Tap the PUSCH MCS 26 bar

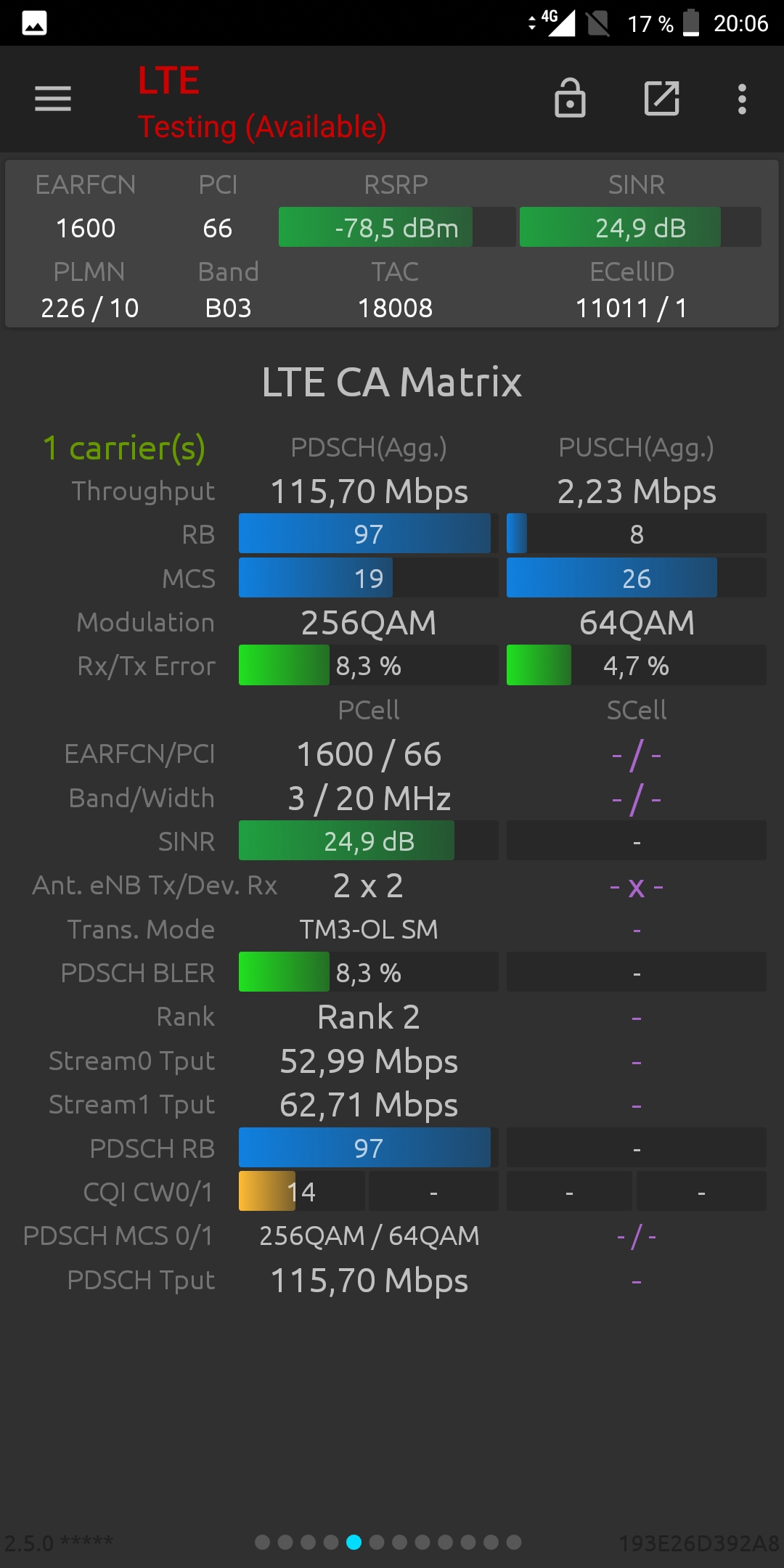636,578
